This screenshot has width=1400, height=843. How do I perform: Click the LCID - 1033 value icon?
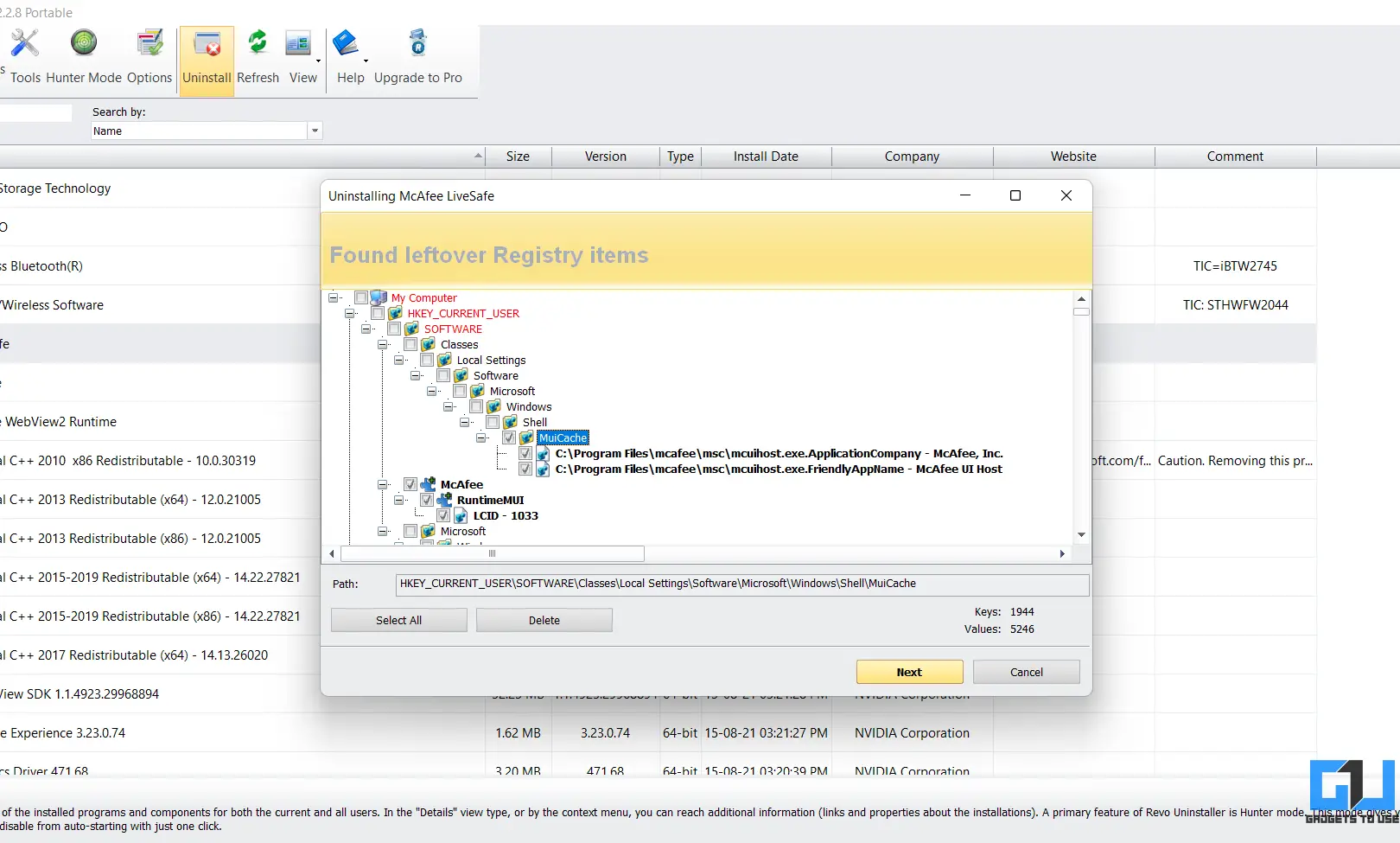point(461,515)
